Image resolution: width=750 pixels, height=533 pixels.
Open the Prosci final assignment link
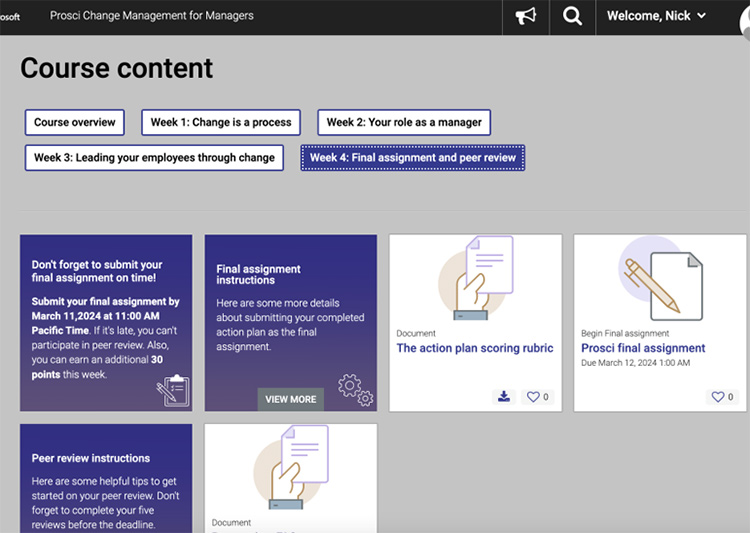pos(643,348)
